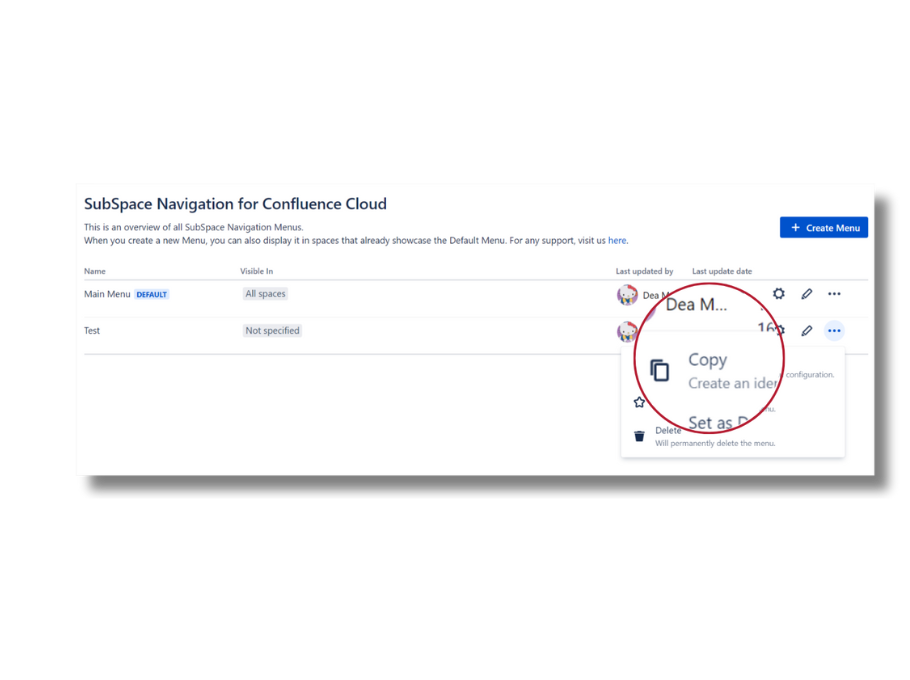
Task: Click the avatar in Test row
Action: [626, 331]
